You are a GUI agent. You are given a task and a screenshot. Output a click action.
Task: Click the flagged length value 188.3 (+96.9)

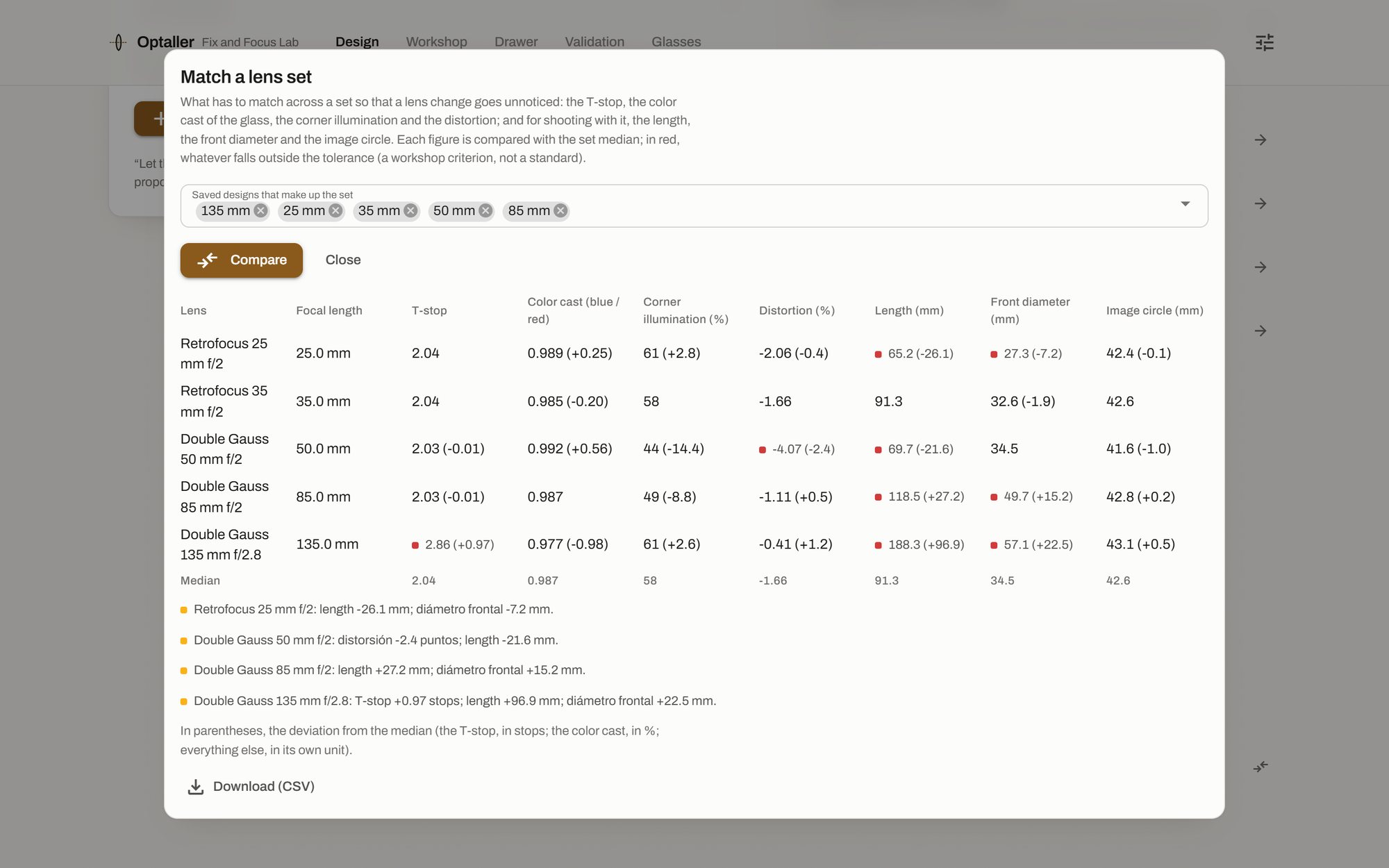point(920,544)
